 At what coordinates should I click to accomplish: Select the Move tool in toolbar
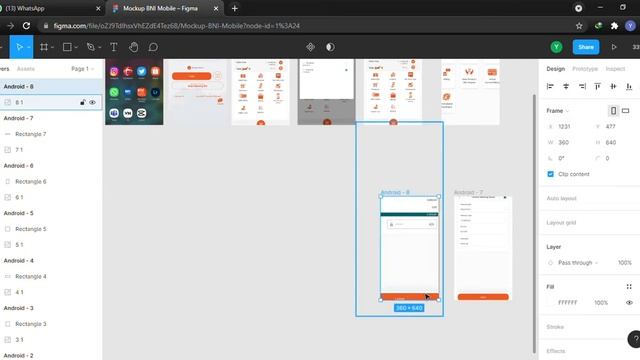(x=19, y=47)
